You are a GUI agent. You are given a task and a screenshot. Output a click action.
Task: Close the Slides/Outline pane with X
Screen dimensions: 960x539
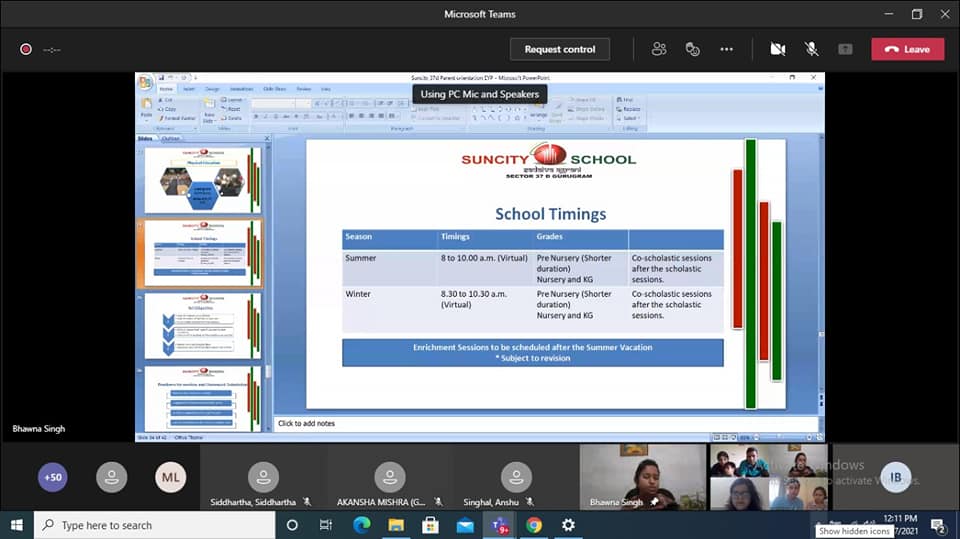tap(267, 138)
